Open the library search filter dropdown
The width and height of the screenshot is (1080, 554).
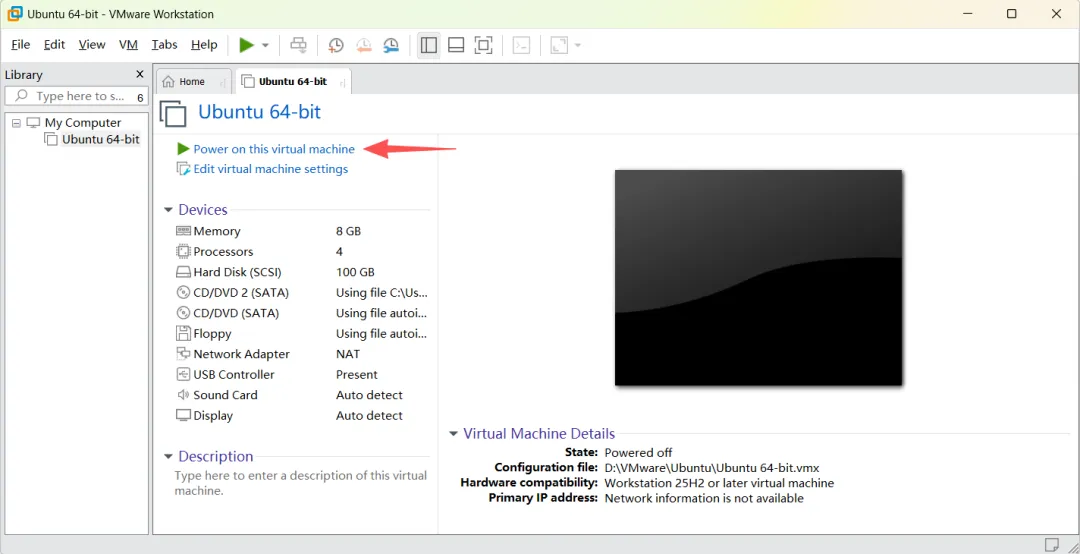point(140,97)
